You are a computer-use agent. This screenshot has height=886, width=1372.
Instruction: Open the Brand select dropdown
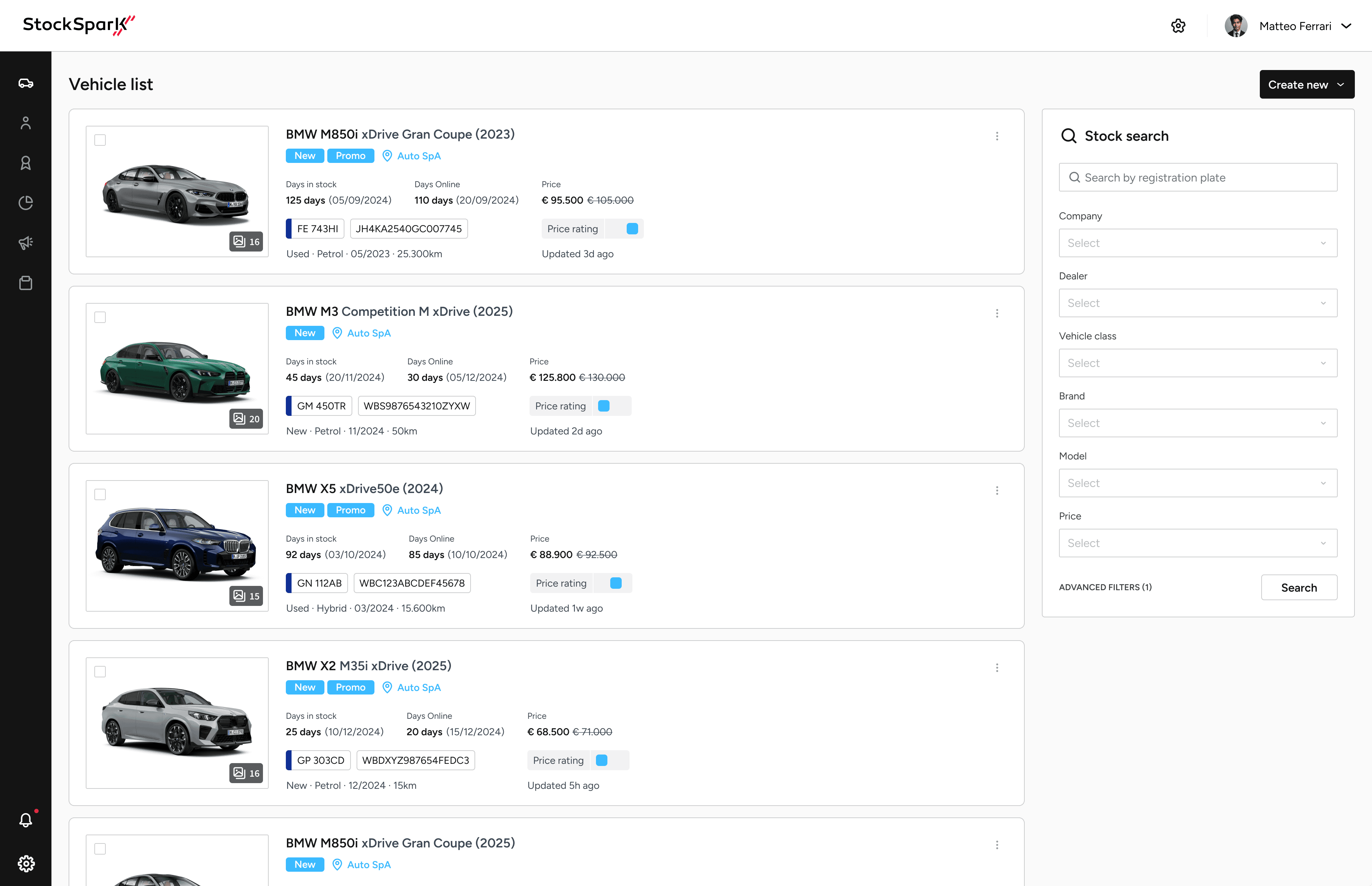[x=1197, y=423]
